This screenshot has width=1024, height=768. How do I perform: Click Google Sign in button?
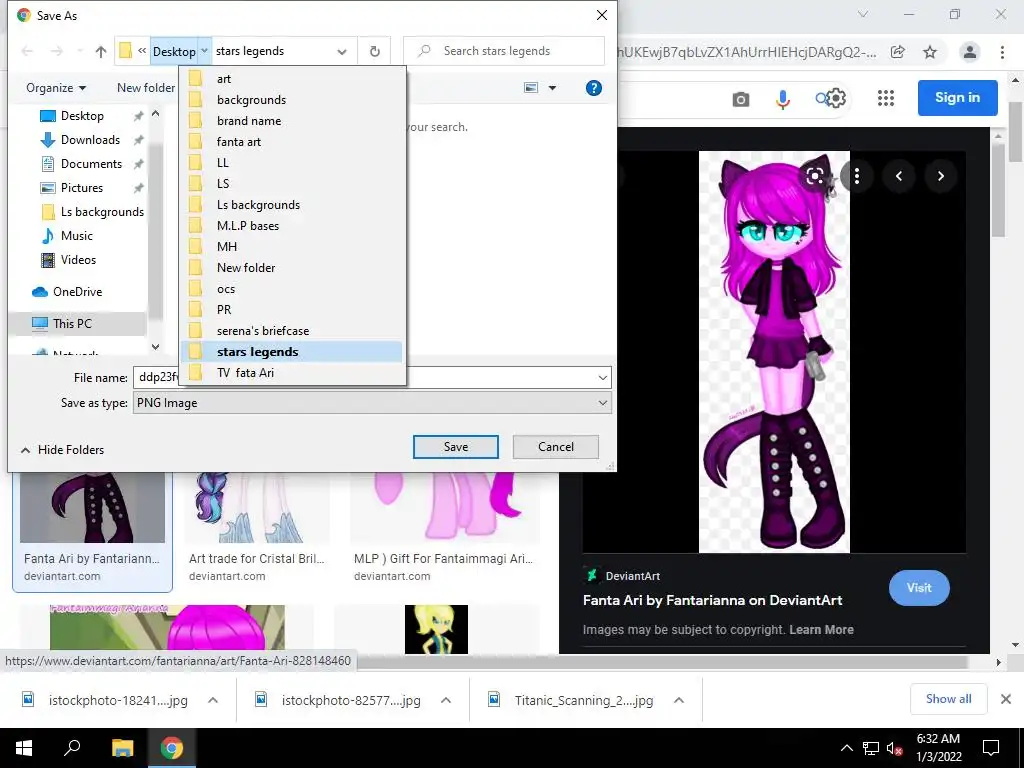pyautogui.click(x=957, y=97)
